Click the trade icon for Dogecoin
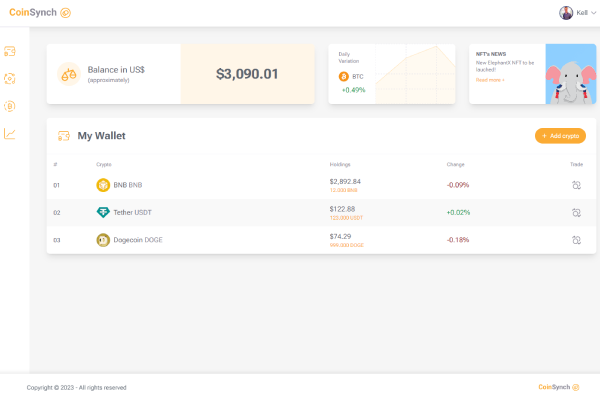 pyautogui.click(x=576, y=240)
